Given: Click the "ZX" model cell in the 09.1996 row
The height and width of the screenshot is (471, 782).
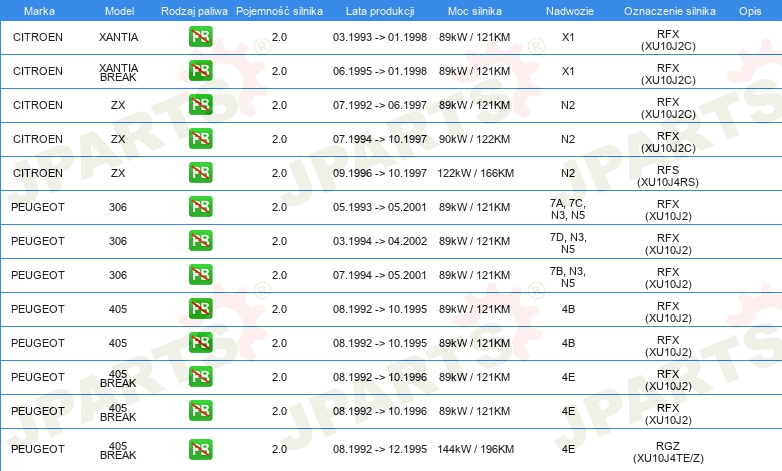Looking at the screenshot, I should coord(118,173).
